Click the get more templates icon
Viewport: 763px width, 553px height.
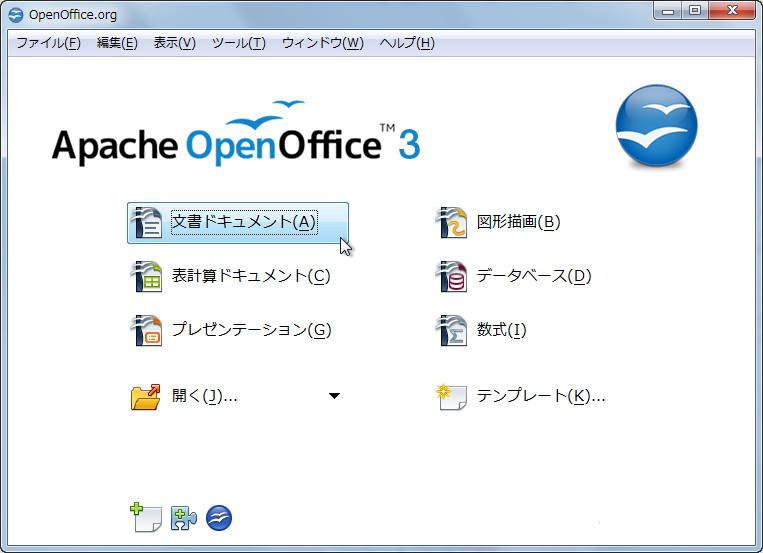coord(146,517)
